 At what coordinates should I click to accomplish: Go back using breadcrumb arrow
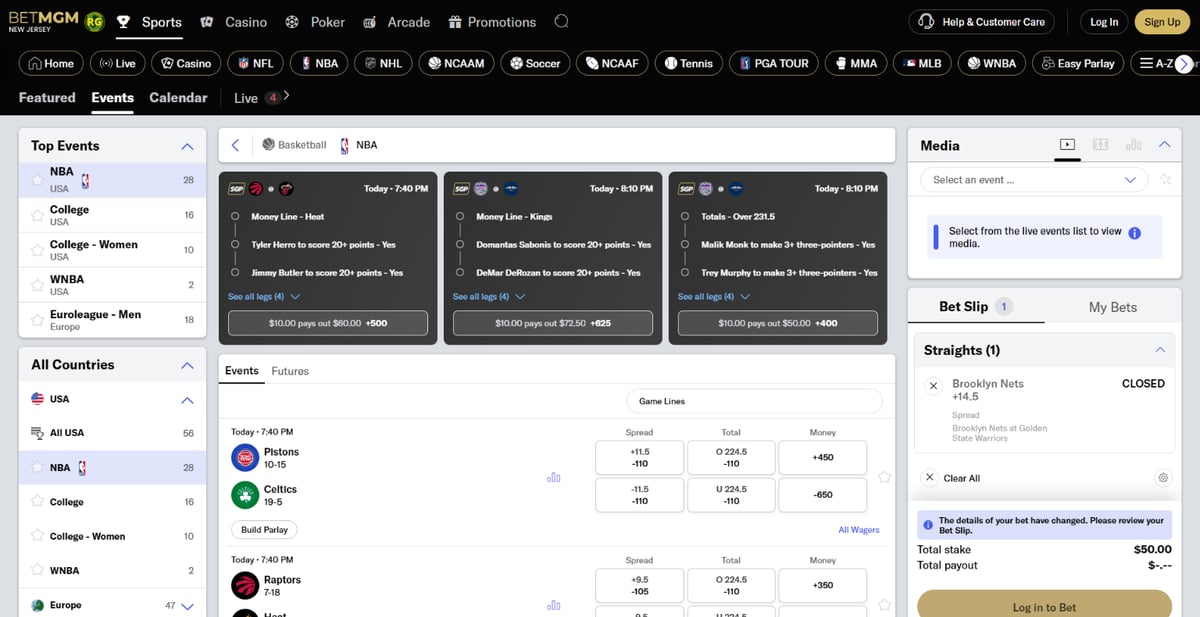click(235, 145)
